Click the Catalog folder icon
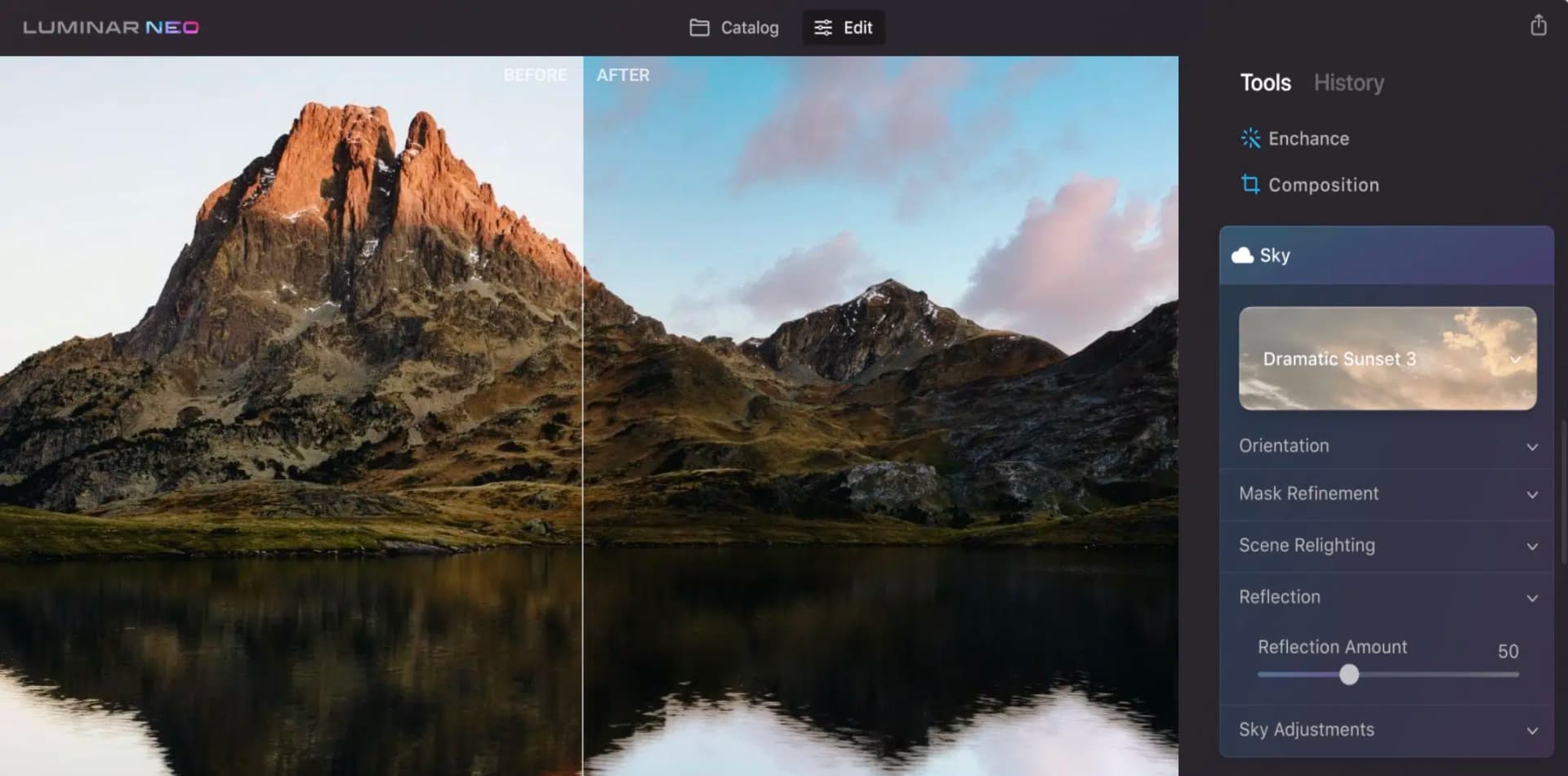1568x776 pixels. 699,27
